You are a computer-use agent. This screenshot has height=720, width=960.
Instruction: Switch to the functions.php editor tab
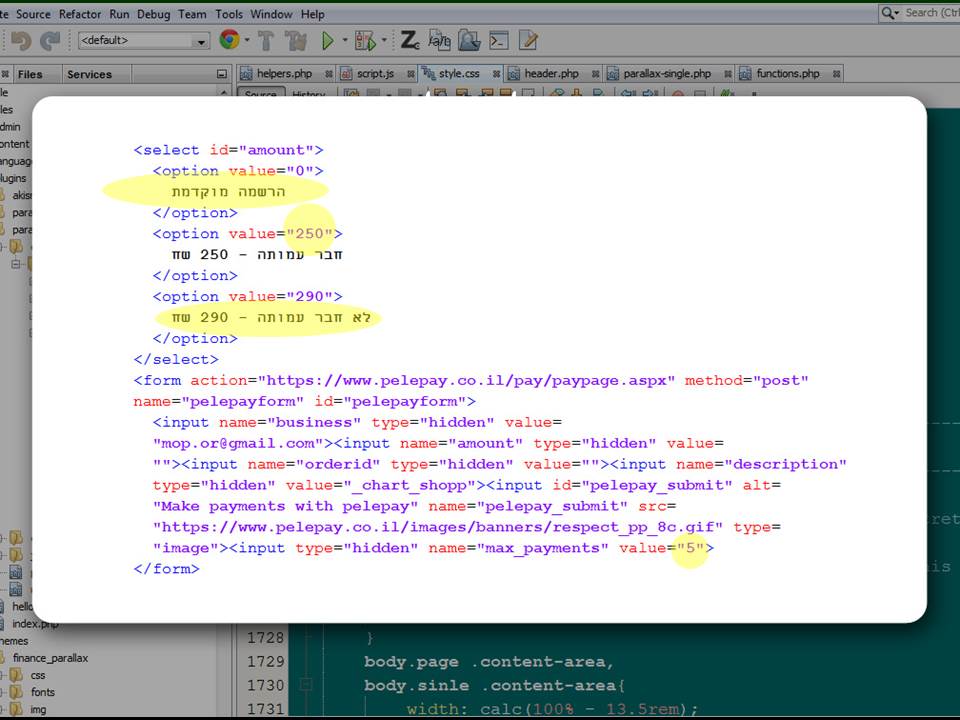coord(787,73)
